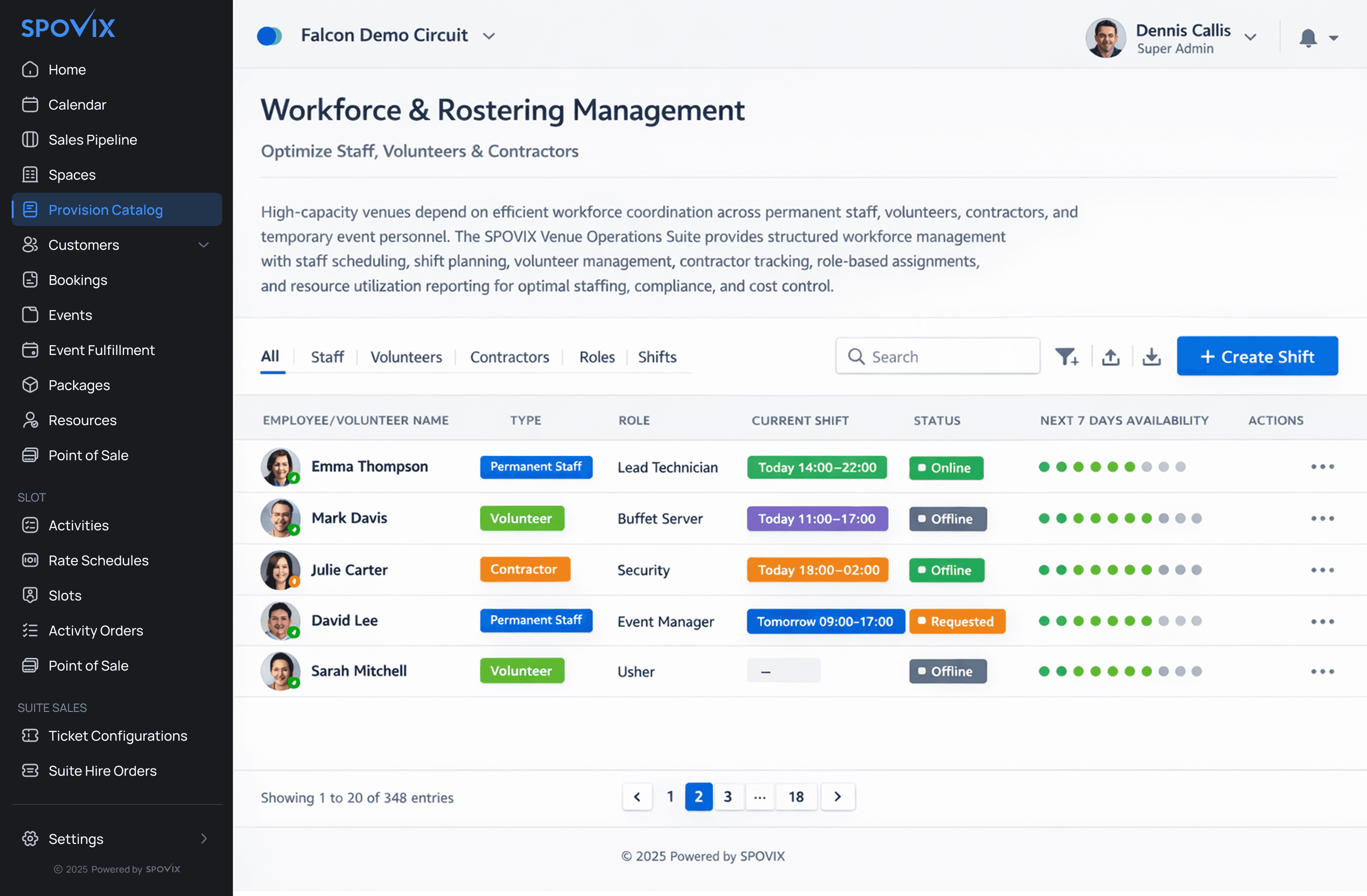Go to page 18 of entries

point(796,797)
